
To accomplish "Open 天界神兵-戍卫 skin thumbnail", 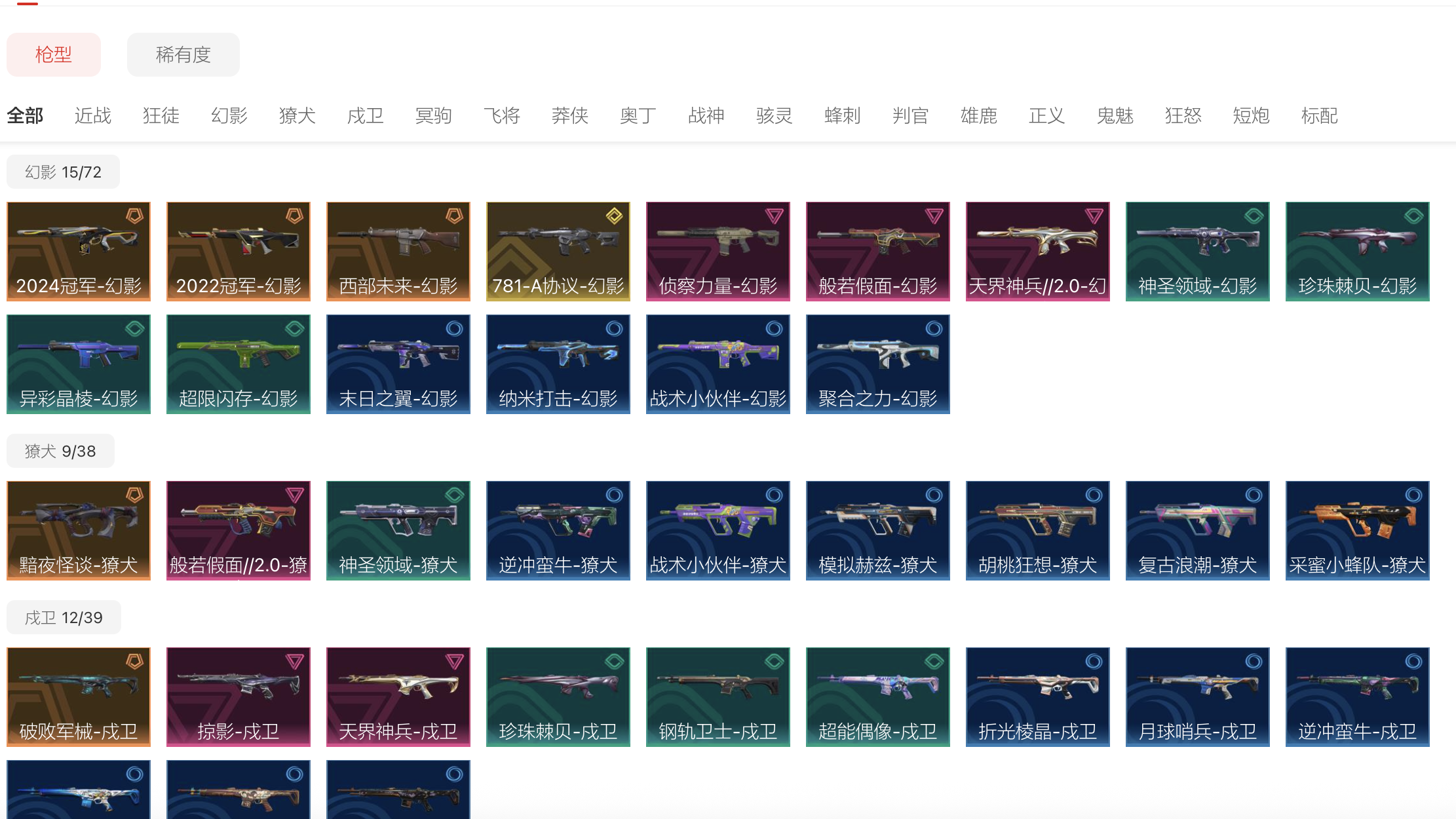I will (x=398, y=696).
